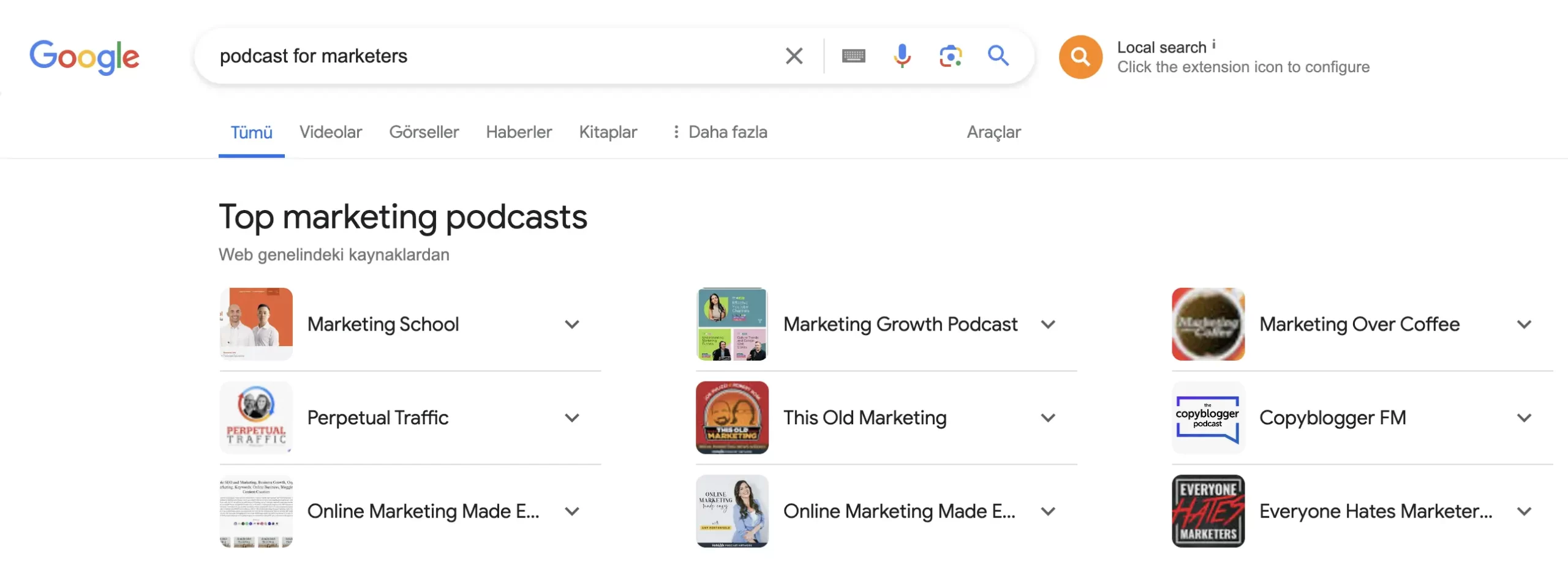1568x567 pixels.
Task: Open Google Lens image search icon
Action: tap(951, 56)
